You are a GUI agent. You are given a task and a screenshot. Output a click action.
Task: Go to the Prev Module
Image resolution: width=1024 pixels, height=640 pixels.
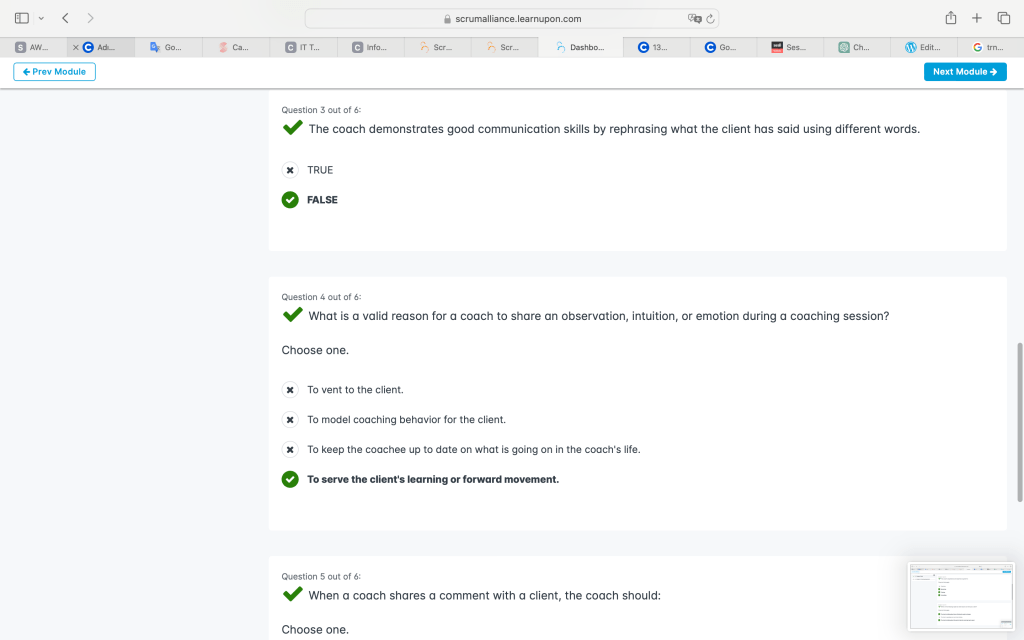54,72
